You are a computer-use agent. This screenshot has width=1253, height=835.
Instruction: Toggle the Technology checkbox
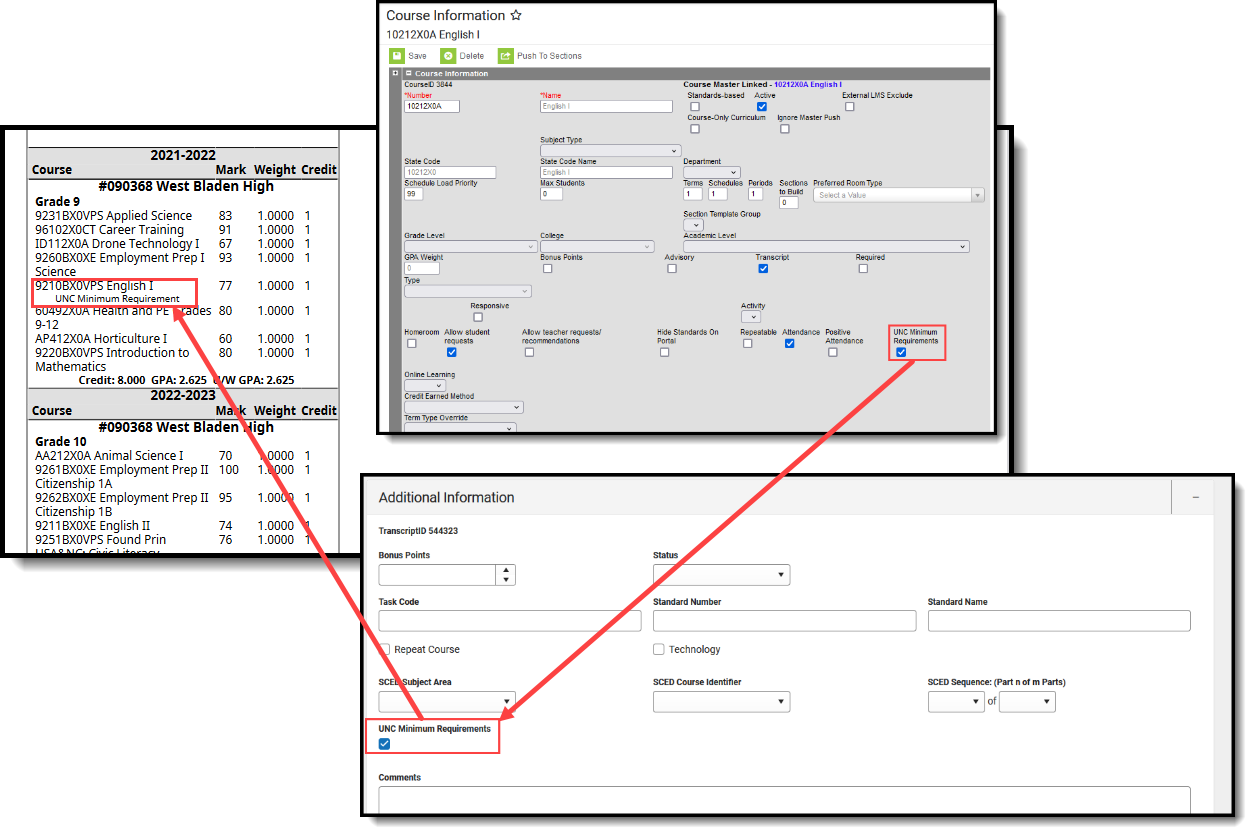tap(659, 649)
